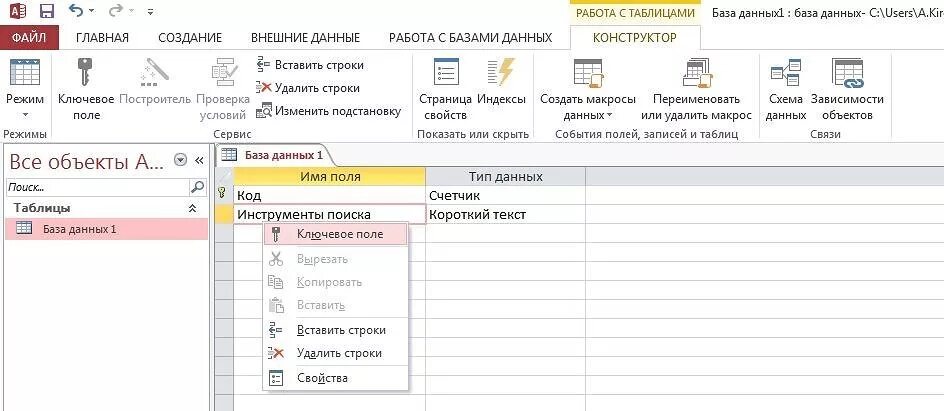Customize the Quick Access Toolbar

[151, 11]
